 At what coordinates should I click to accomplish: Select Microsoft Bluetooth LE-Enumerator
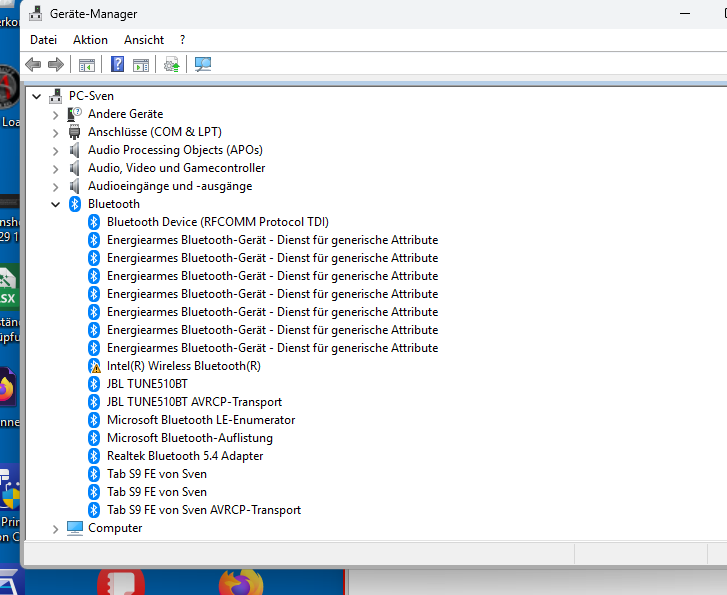click(201, 420)
